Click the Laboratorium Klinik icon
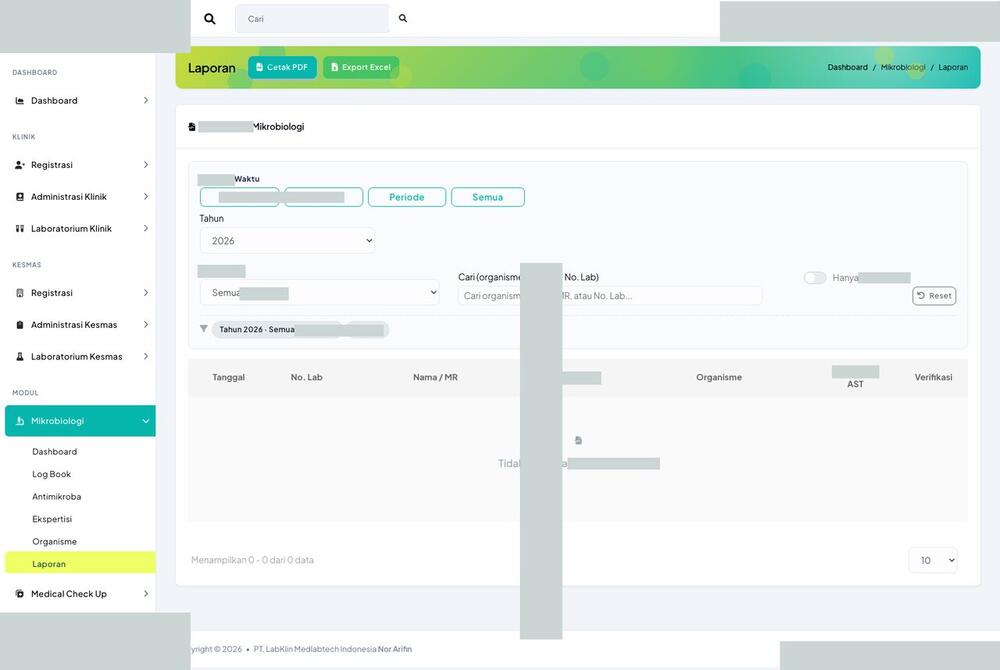1000x670 pixels. pyautogui.click(x=20, y=229)
